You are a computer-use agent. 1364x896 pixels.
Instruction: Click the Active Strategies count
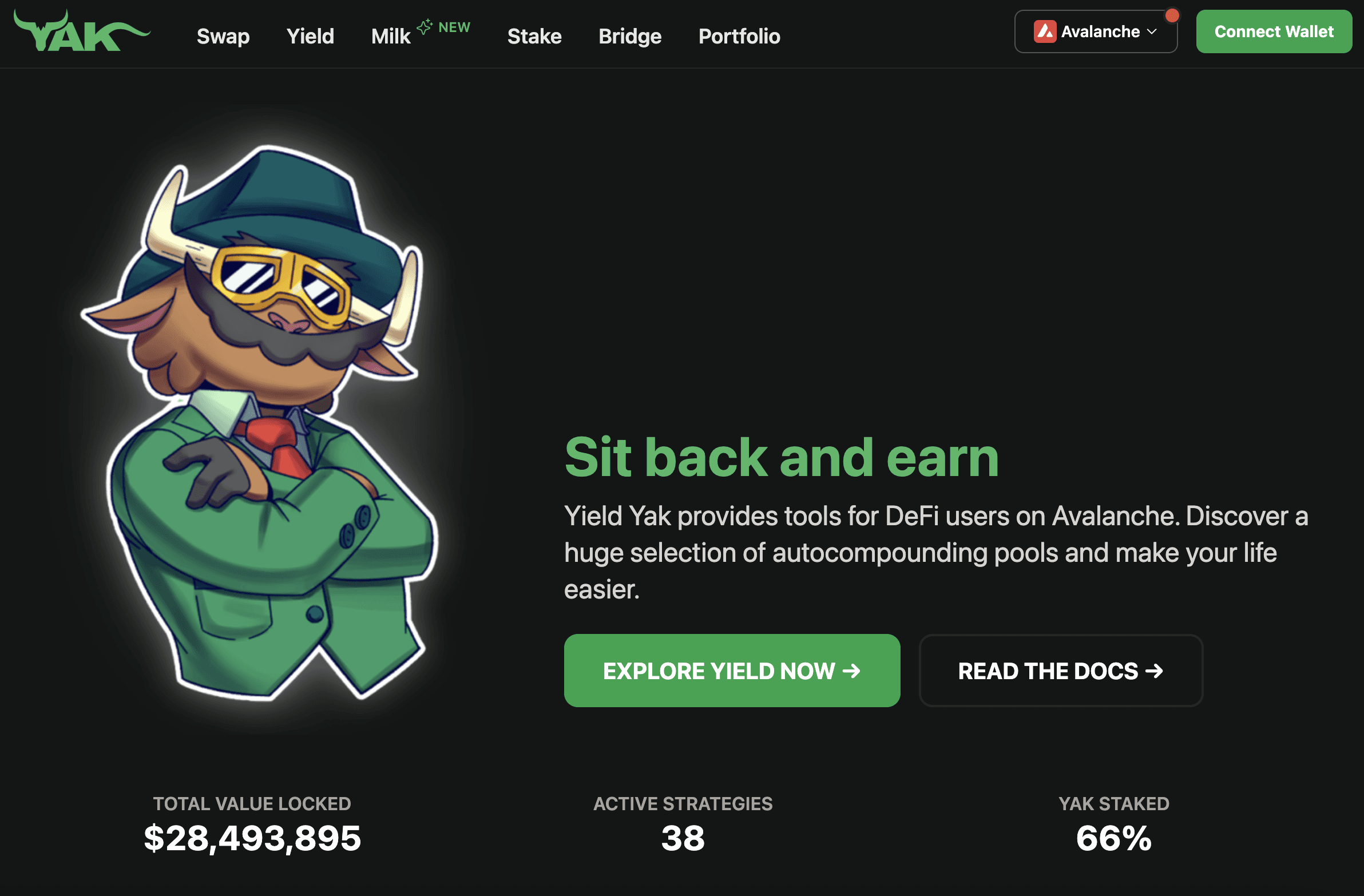pos(683,838)
